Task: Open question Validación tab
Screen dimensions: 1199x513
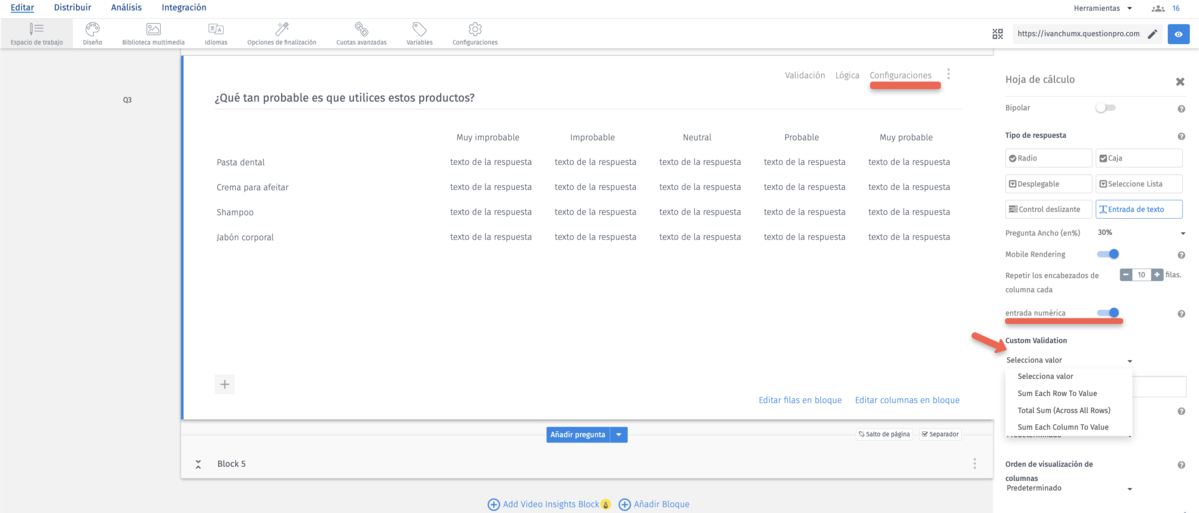Action: pos(805,75)
